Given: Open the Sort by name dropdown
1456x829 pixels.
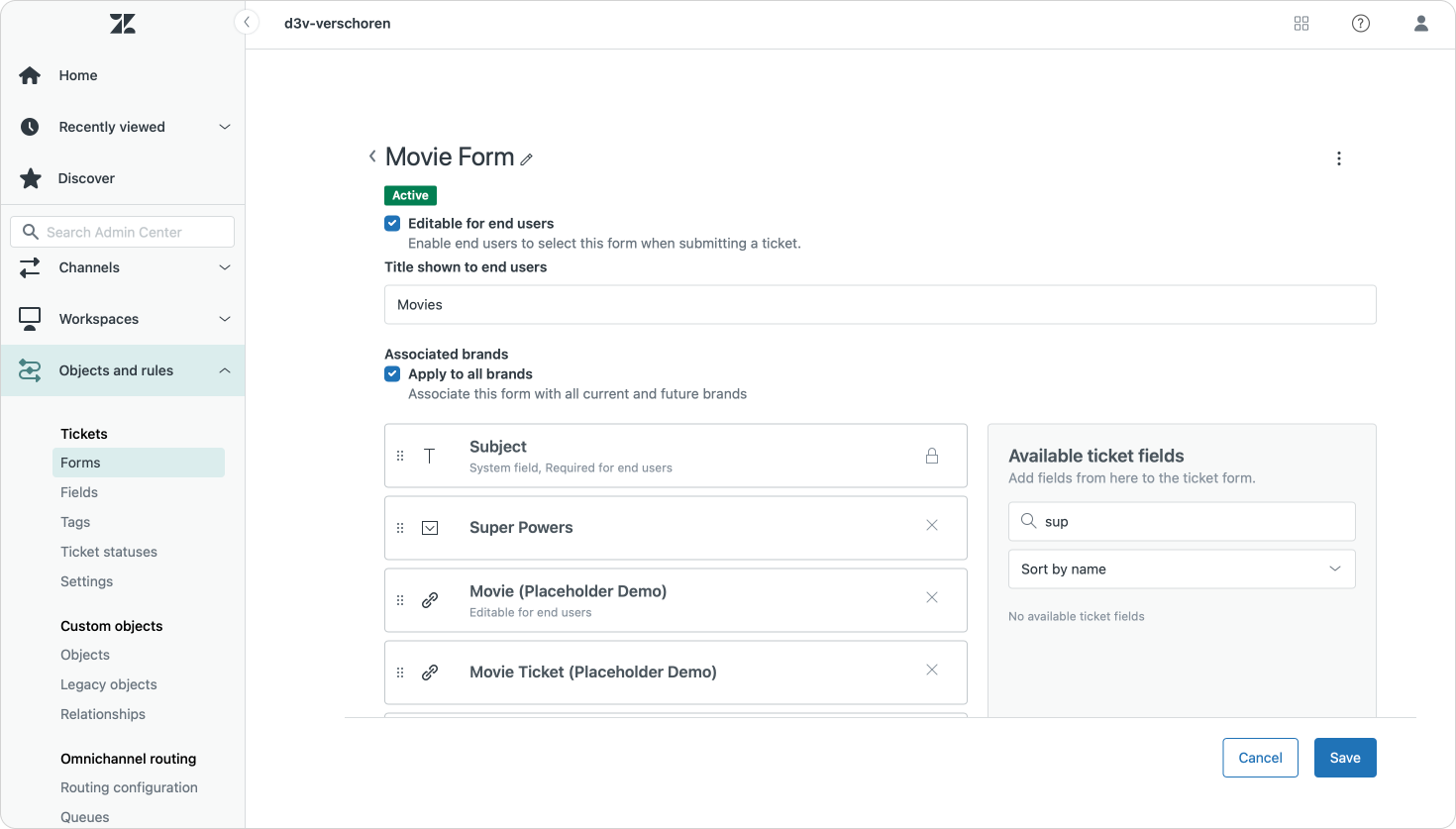Looking at the screenshot, I should click(x=1181, y=570).
